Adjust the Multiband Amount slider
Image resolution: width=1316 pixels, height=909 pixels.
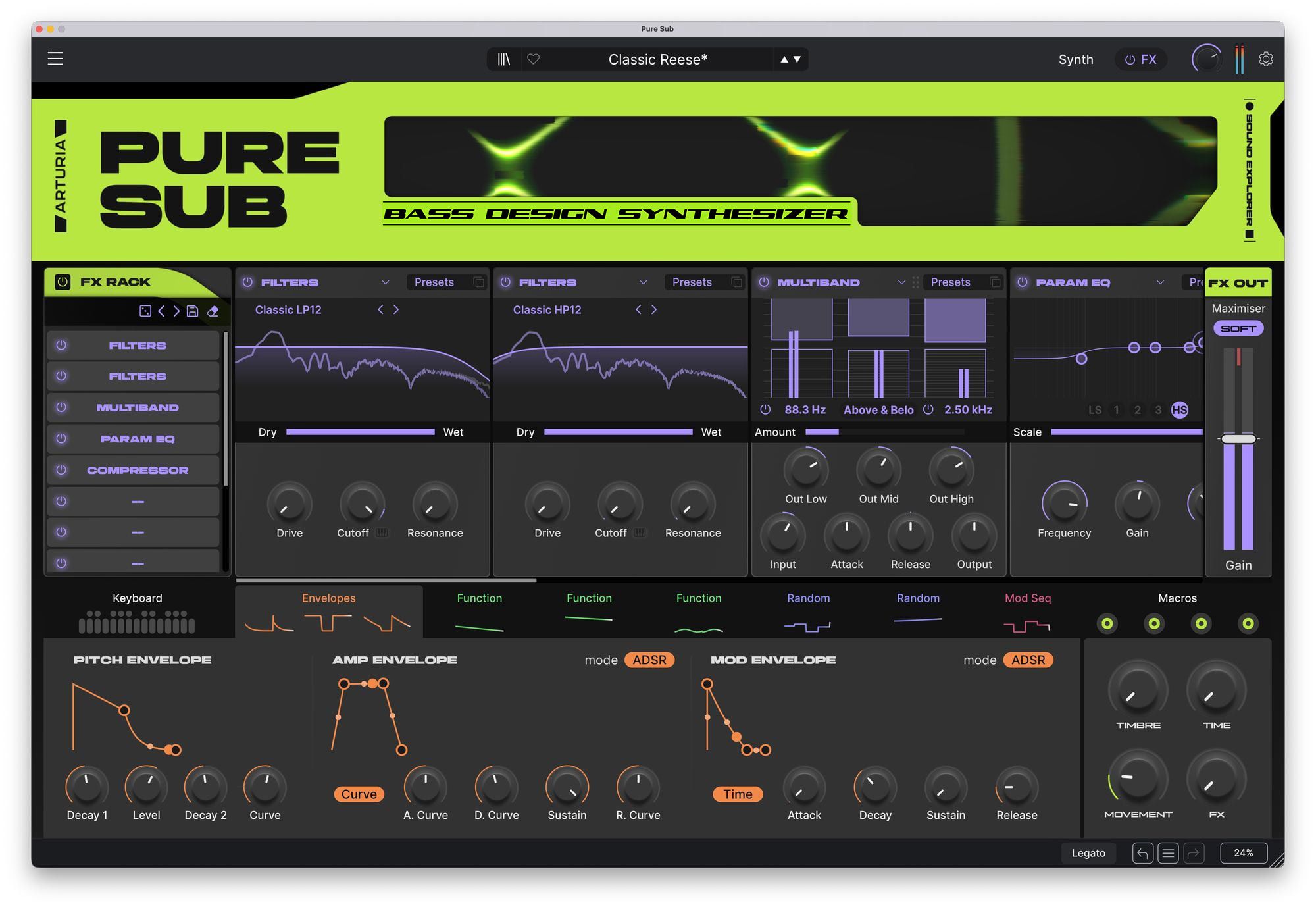885,432
